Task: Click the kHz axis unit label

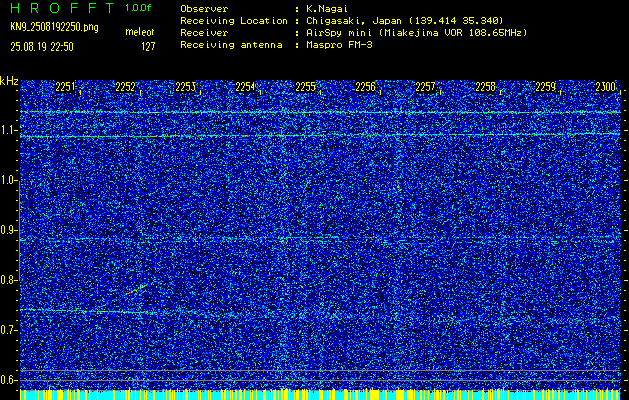Action: [9, 81]
